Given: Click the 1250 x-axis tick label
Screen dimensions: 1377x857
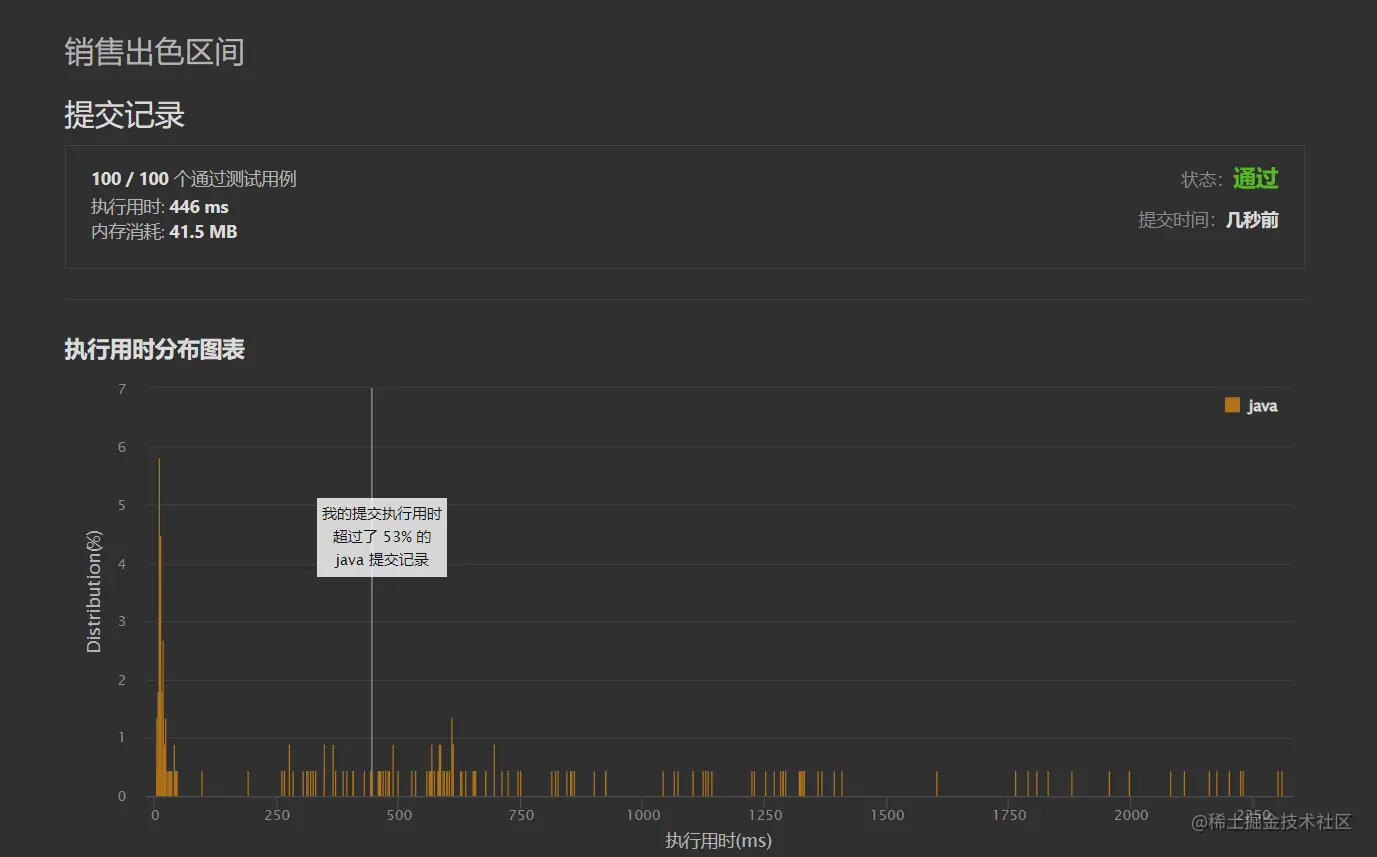Looking at the screenshot, I should tap(765, 815).
